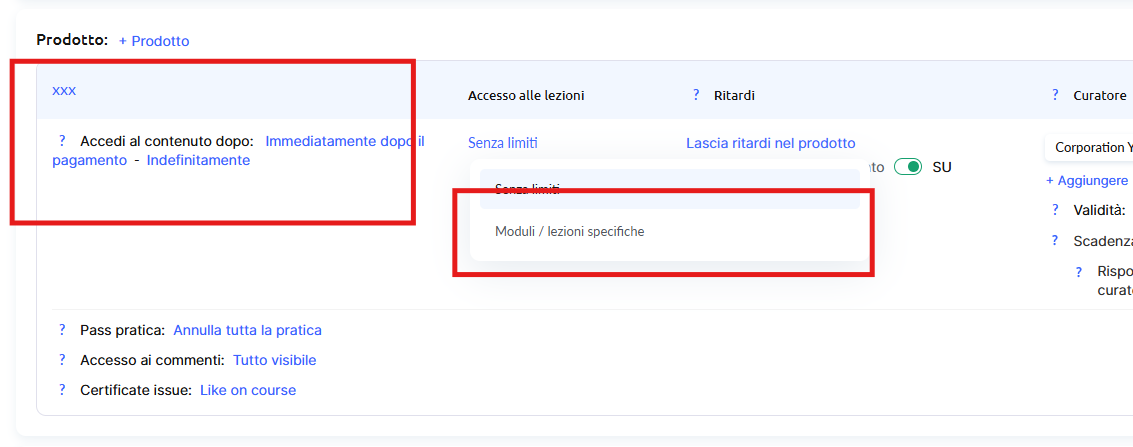Image resolution: width=1133 pixels, height=447 pixels.
Task: Click the Like on course setting
Action: (248, 390)
